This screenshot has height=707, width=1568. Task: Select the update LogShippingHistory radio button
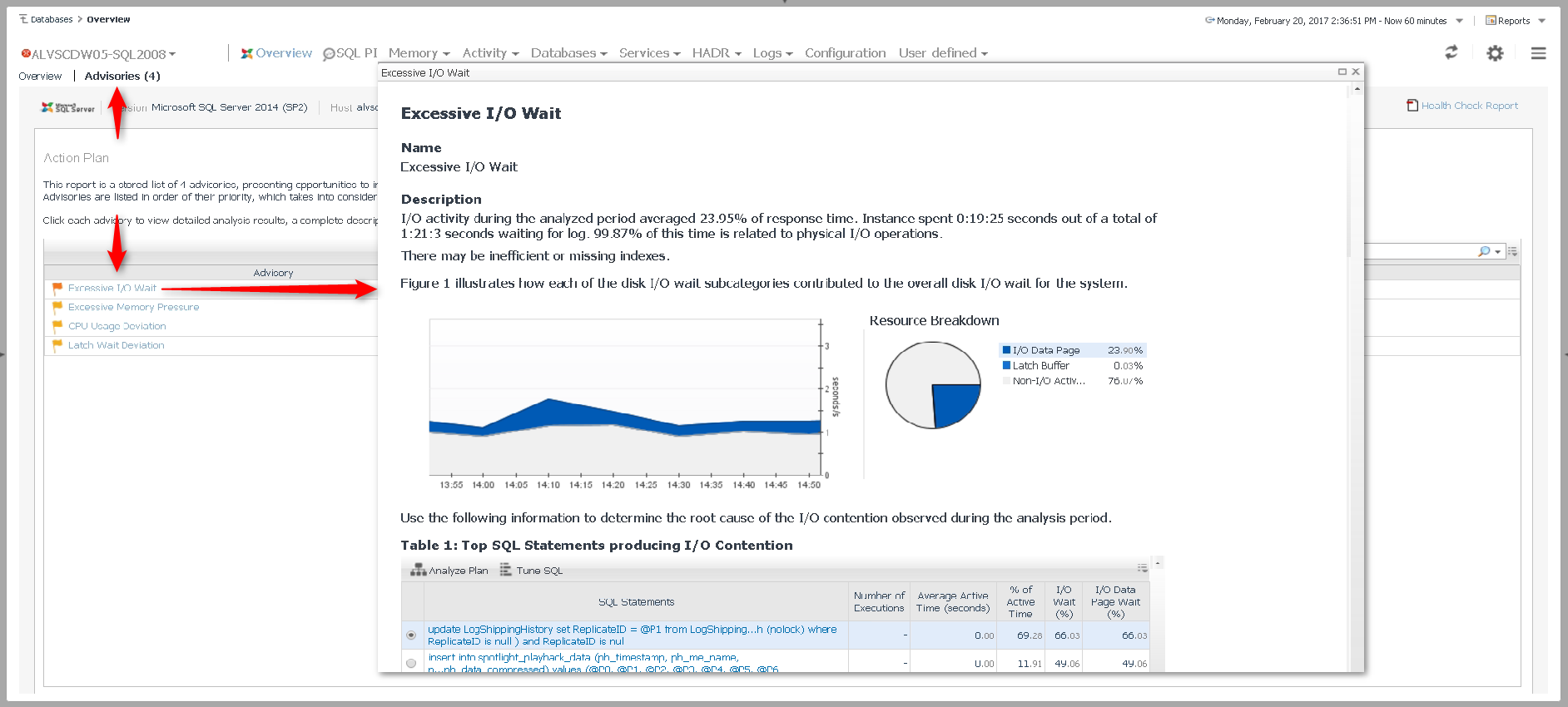point(411,635)
